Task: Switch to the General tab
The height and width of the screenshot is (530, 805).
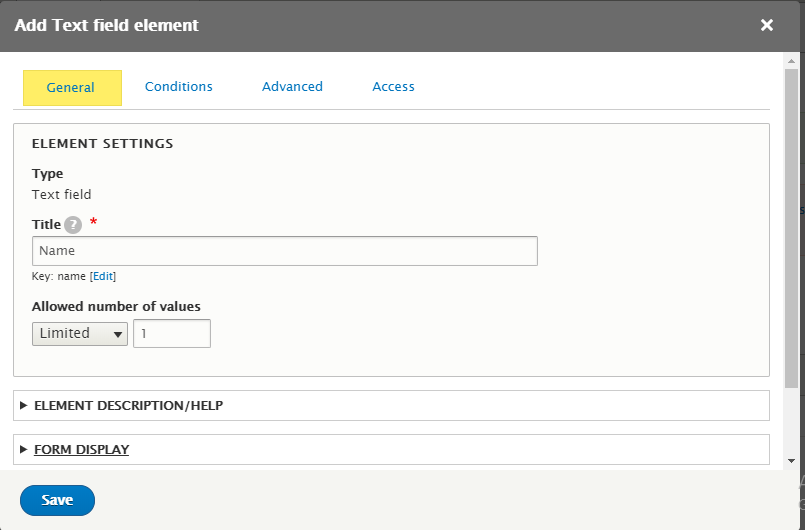Action: pos(72,88)
